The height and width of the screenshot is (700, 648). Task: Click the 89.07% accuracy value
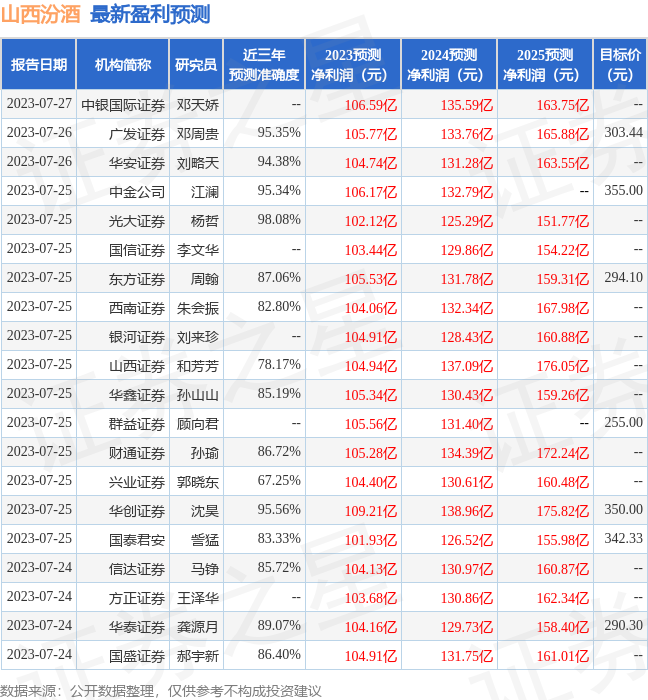[x=279, y=626]
